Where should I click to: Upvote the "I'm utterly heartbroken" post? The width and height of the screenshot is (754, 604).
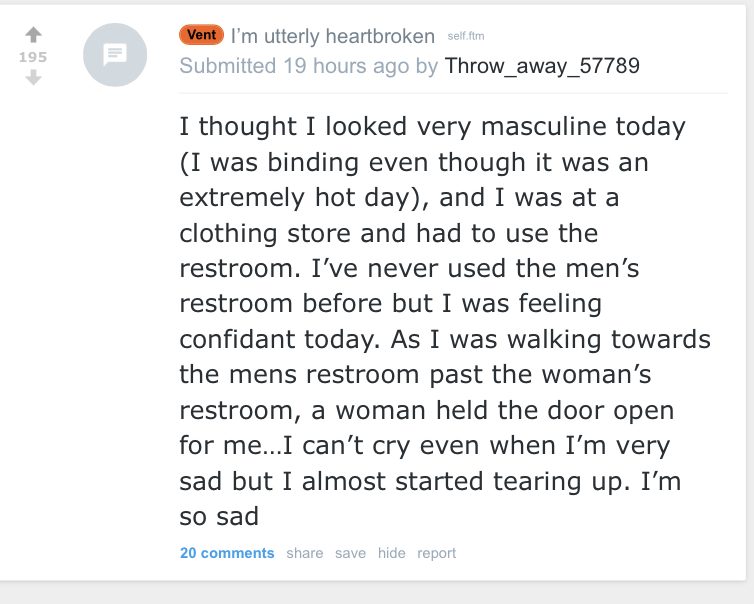[x=33, y=34]
